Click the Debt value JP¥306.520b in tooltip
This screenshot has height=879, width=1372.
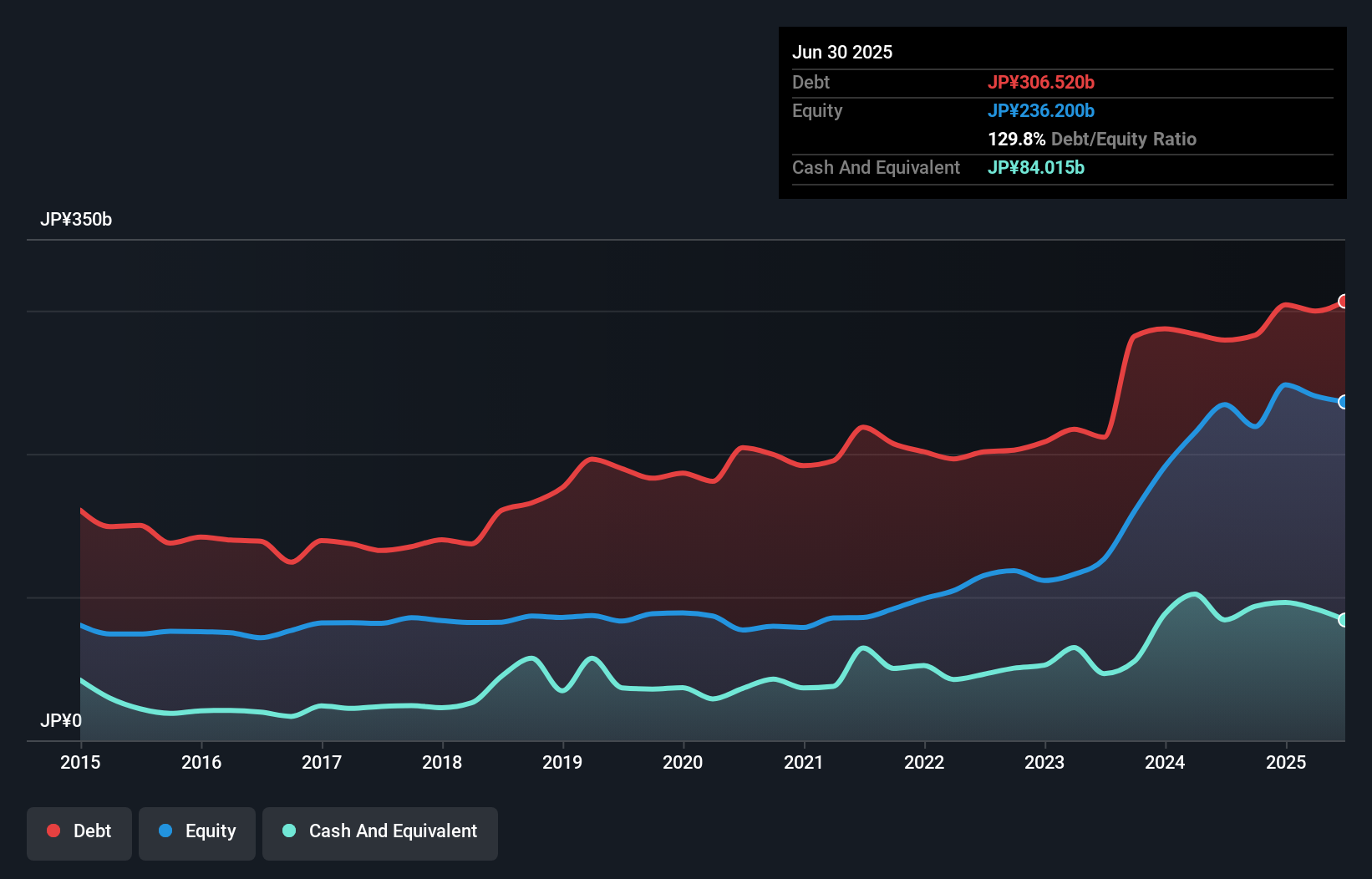(x=1040, y=82)
